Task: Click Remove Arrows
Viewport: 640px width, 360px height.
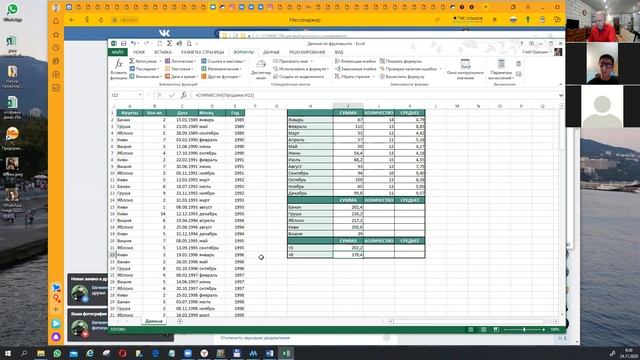Action: click(x=354, y=76)
